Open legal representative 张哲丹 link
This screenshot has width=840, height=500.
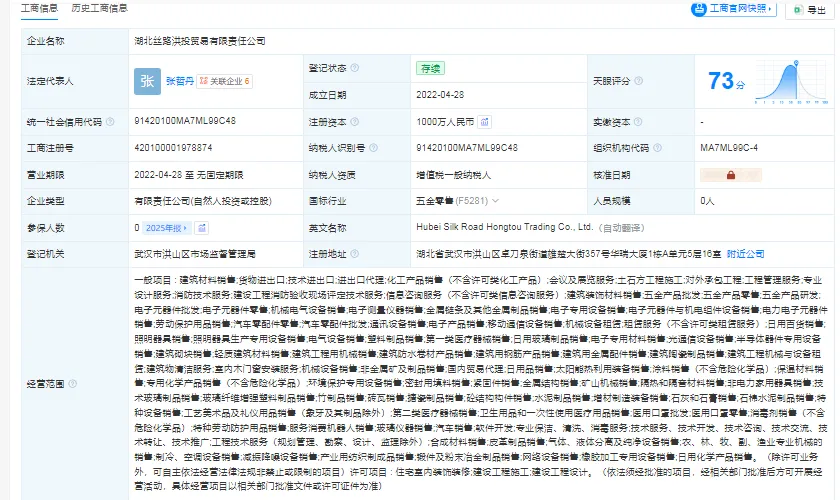(x=179, y=81)
